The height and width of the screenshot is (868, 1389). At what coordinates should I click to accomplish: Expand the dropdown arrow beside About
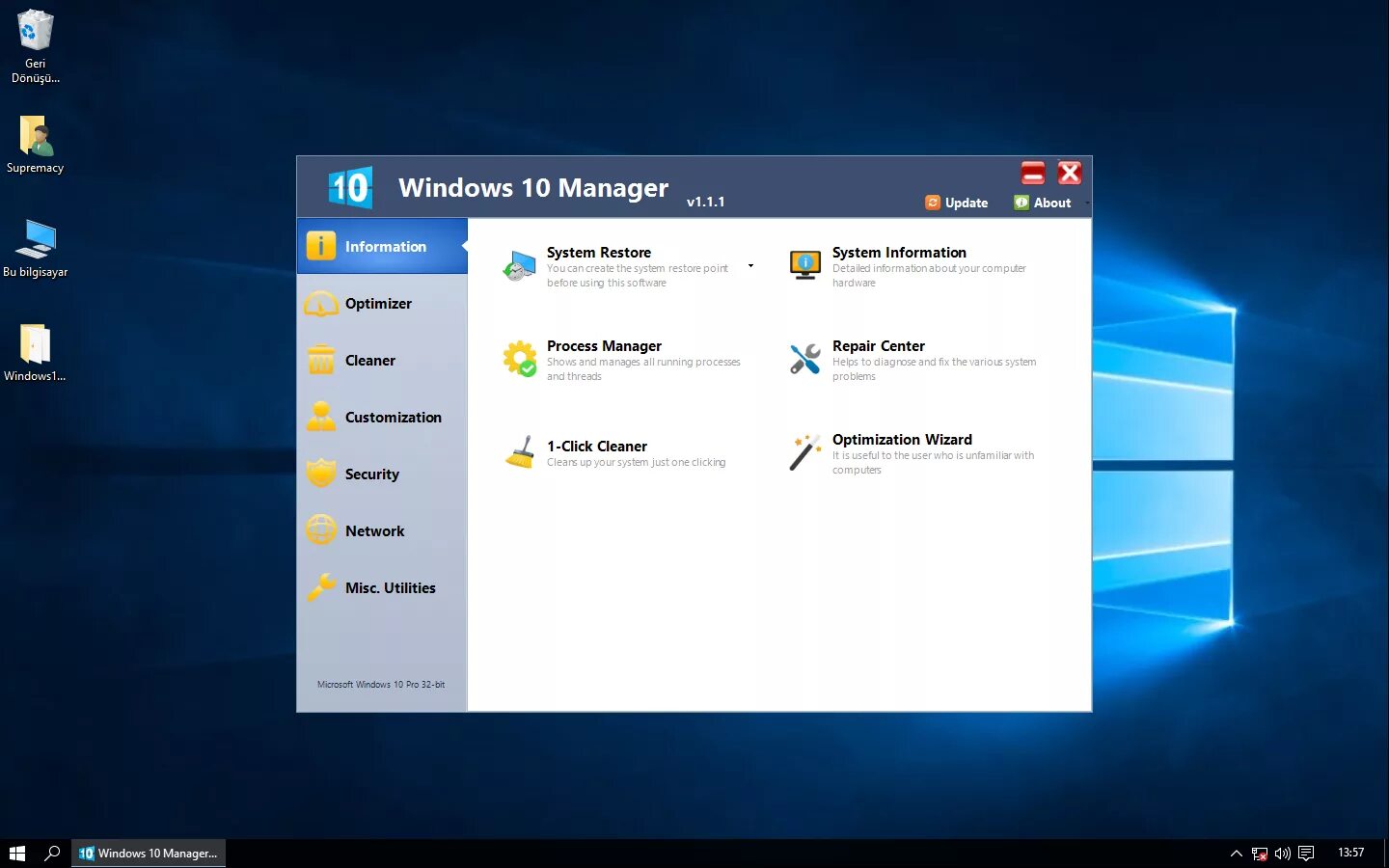tap(1087, 203)
